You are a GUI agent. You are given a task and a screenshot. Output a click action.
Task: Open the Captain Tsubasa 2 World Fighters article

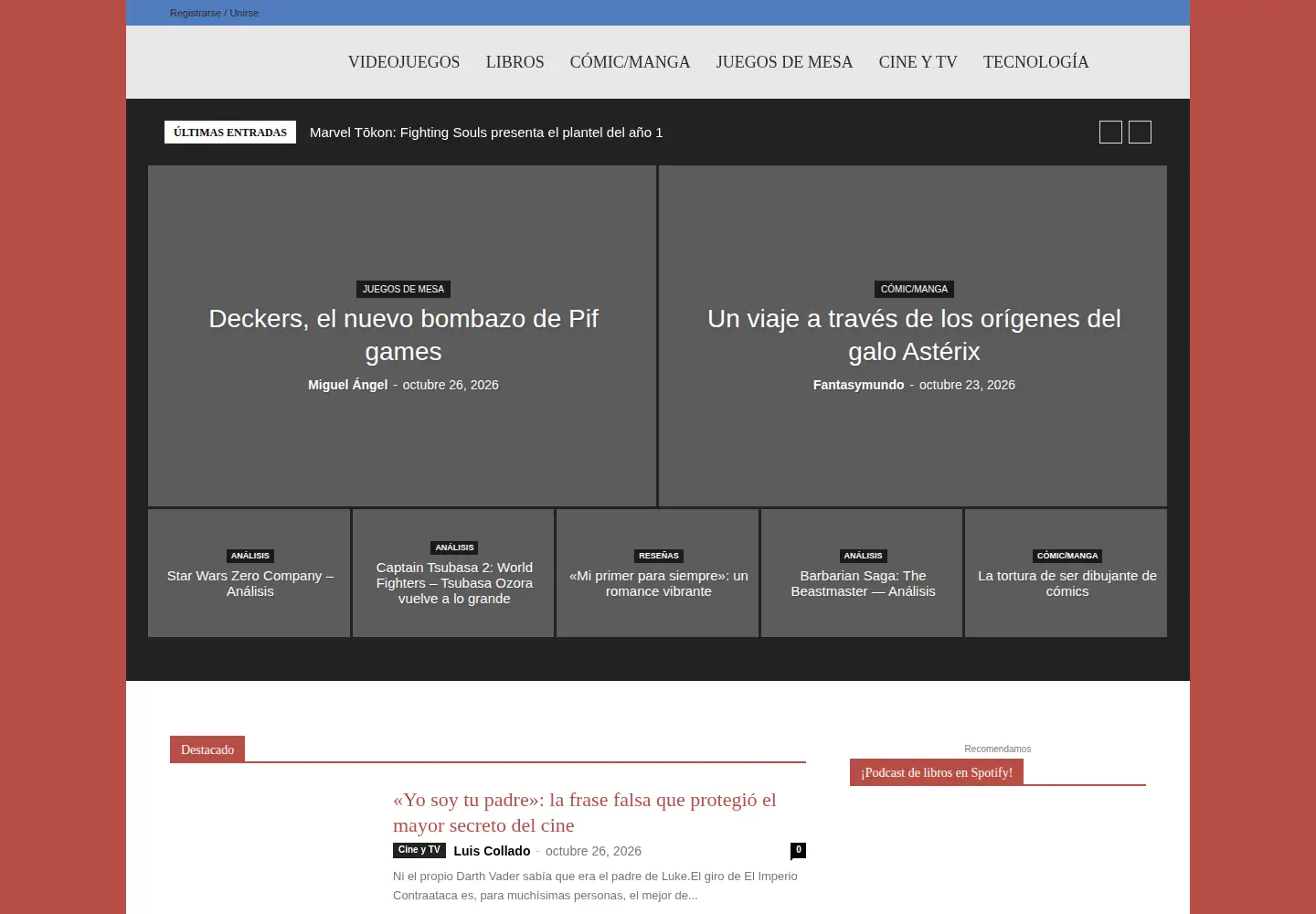point(454,583)
